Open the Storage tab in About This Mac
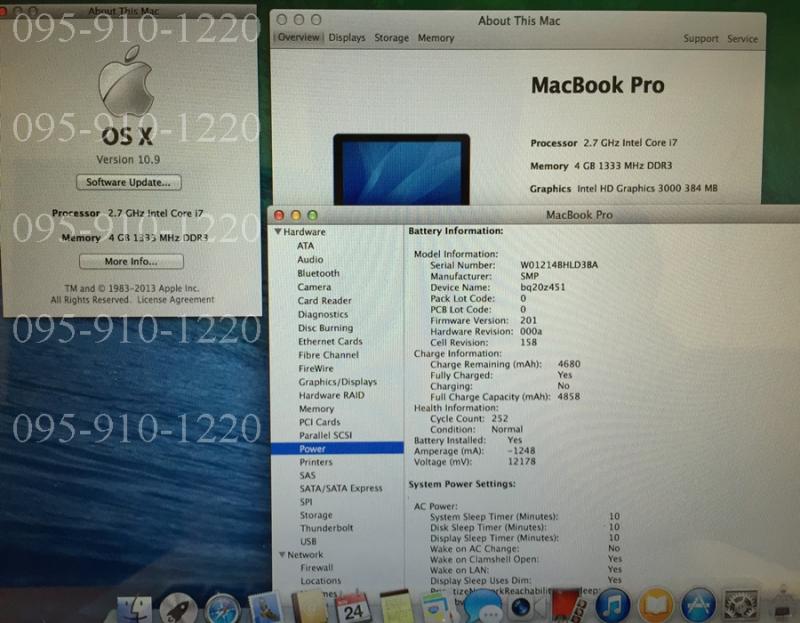The height and width of the screenshot is (623, 800). click(x=391, y=38)
